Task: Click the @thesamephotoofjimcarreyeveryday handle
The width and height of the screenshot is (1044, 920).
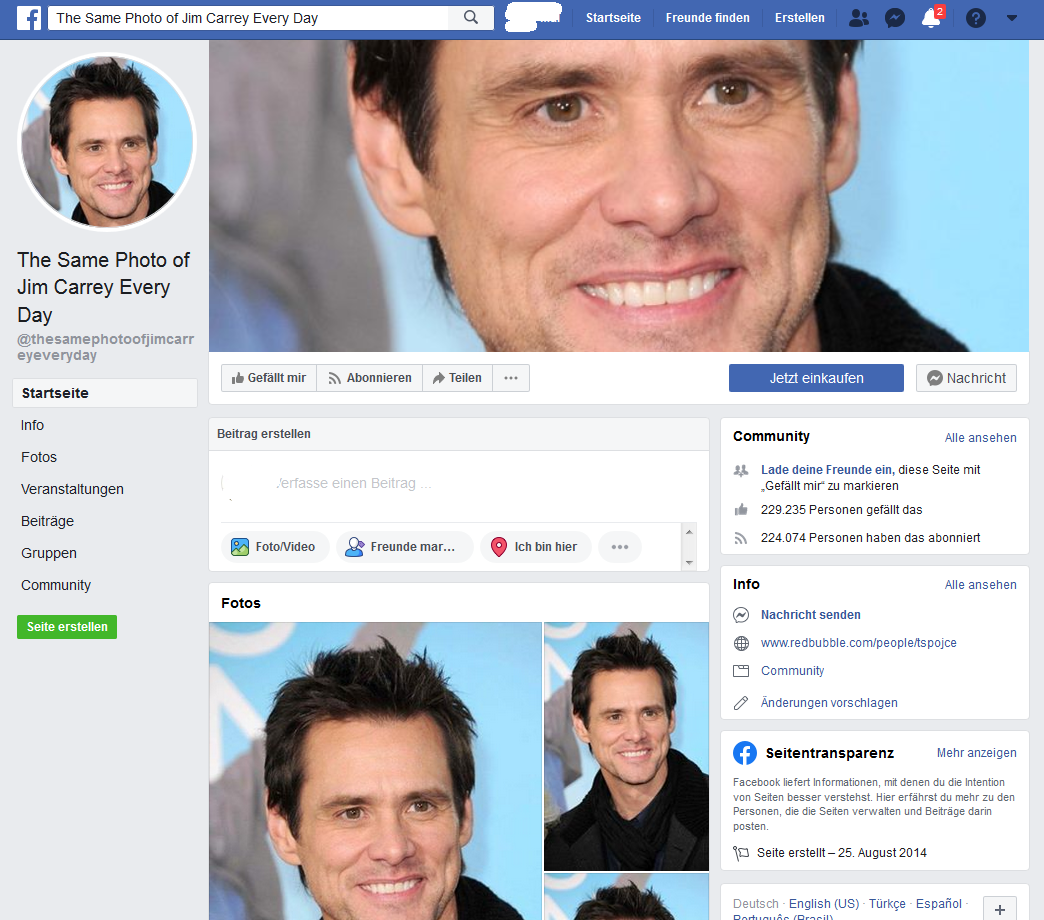Action: (105, 347)
